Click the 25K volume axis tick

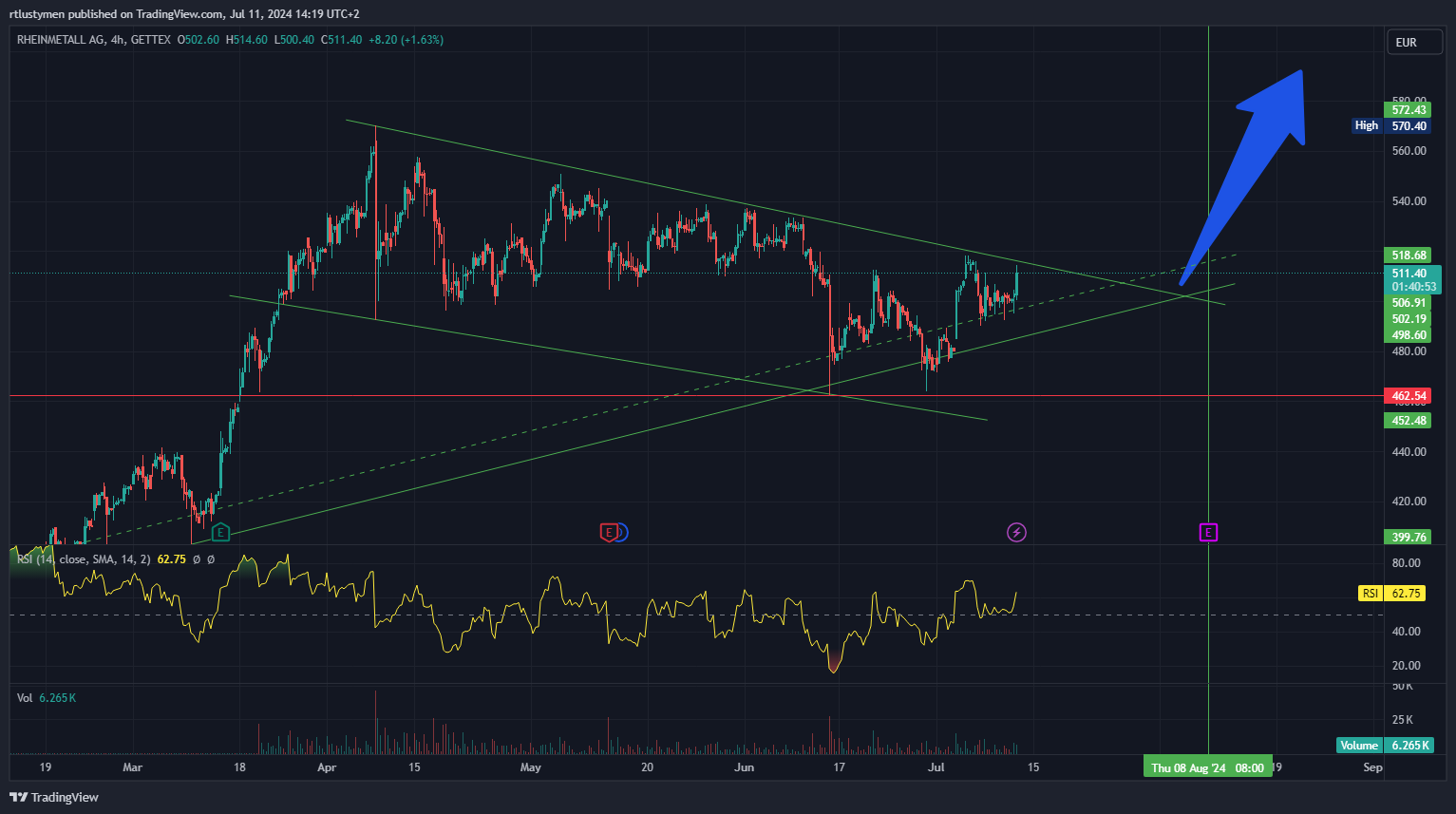pyautogui.click(x=1403, y=720)
